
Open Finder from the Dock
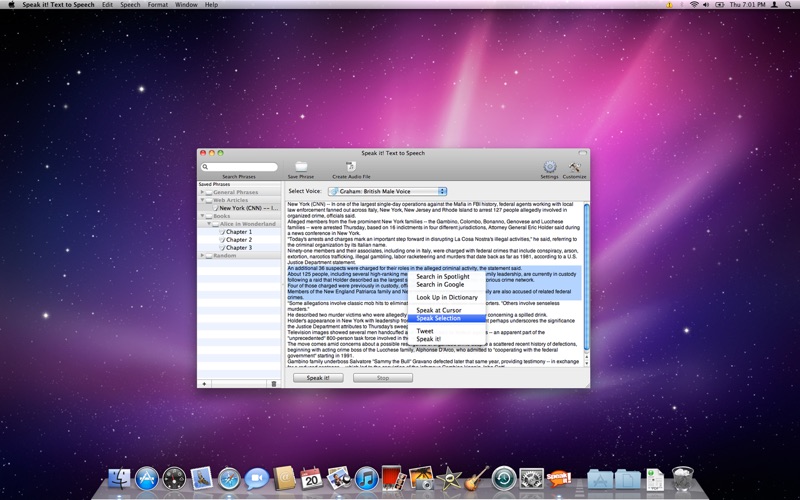pyautogui.click(x=119, y=479)
